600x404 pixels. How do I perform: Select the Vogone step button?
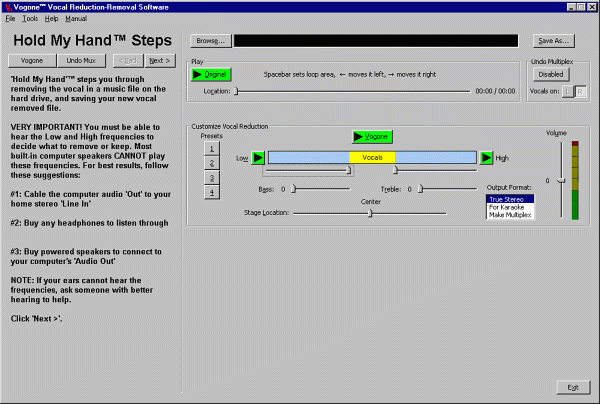32,60
